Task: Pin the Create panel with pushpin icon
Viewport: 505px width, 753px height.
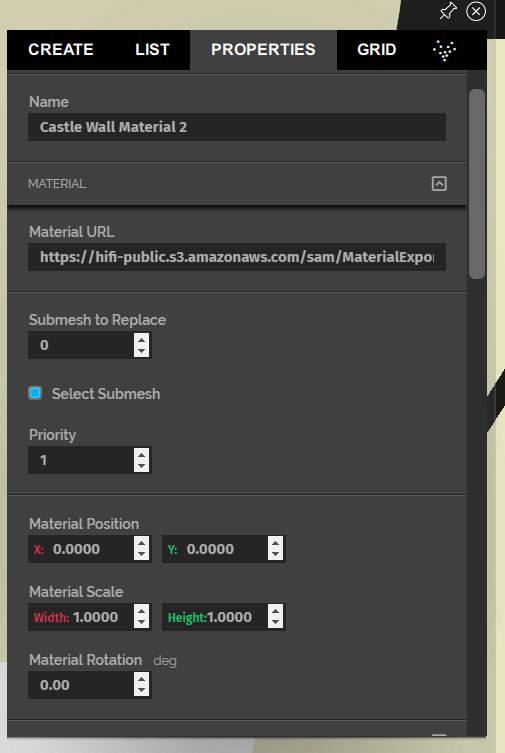Action: pyautogui.click(x=448, y=11)
